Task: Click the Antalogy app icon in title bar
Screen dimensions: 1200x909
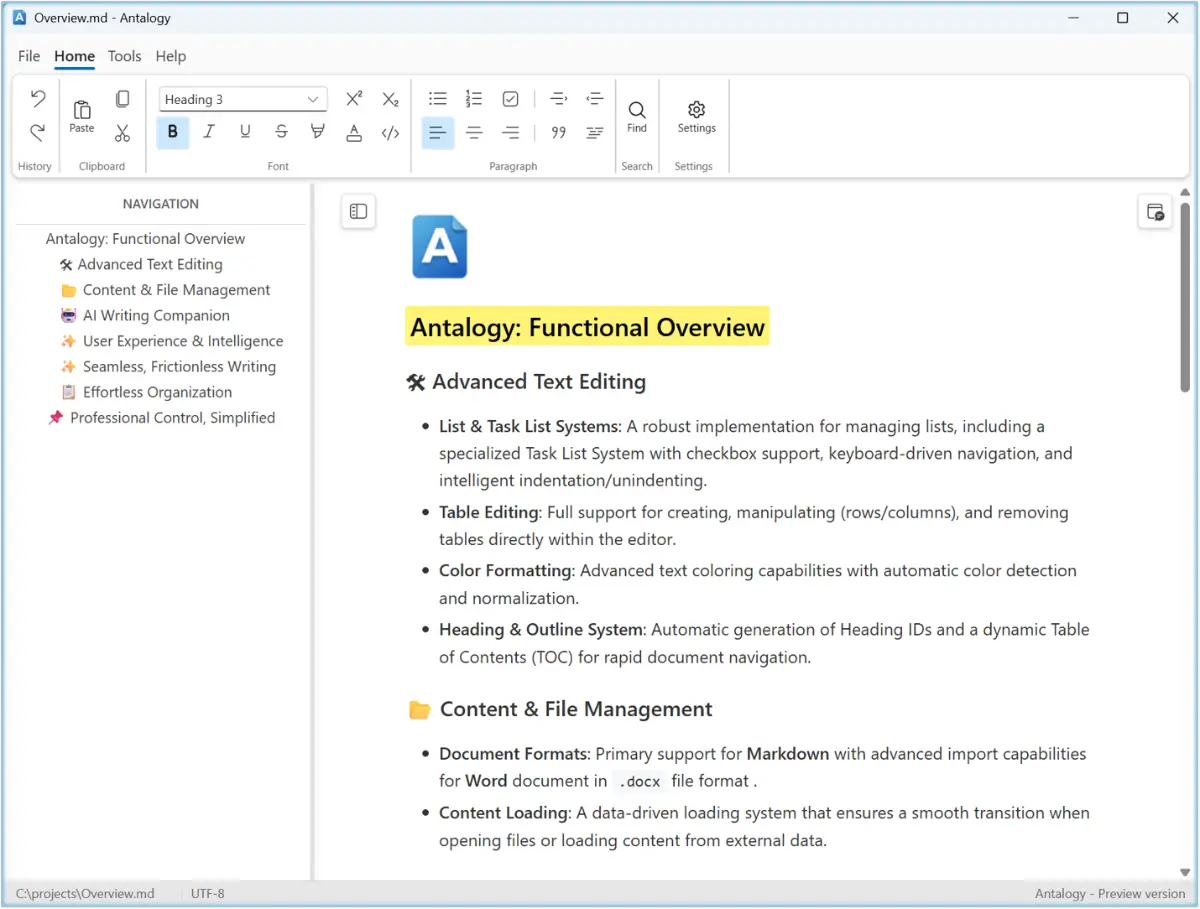Action: point(19,17)
